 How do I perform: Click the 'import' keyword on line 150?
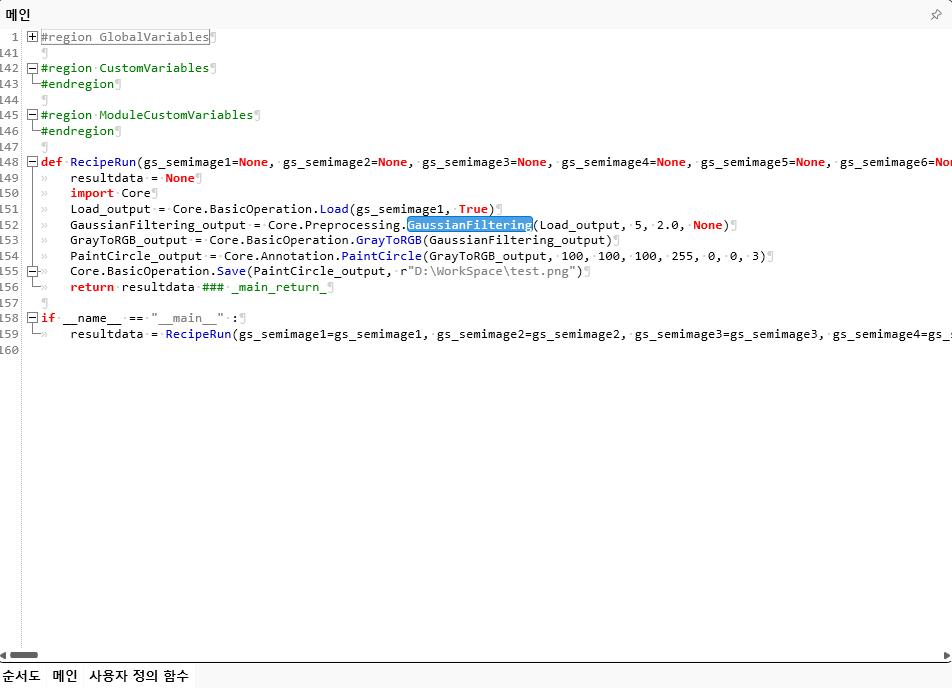(x=92, y=193)
